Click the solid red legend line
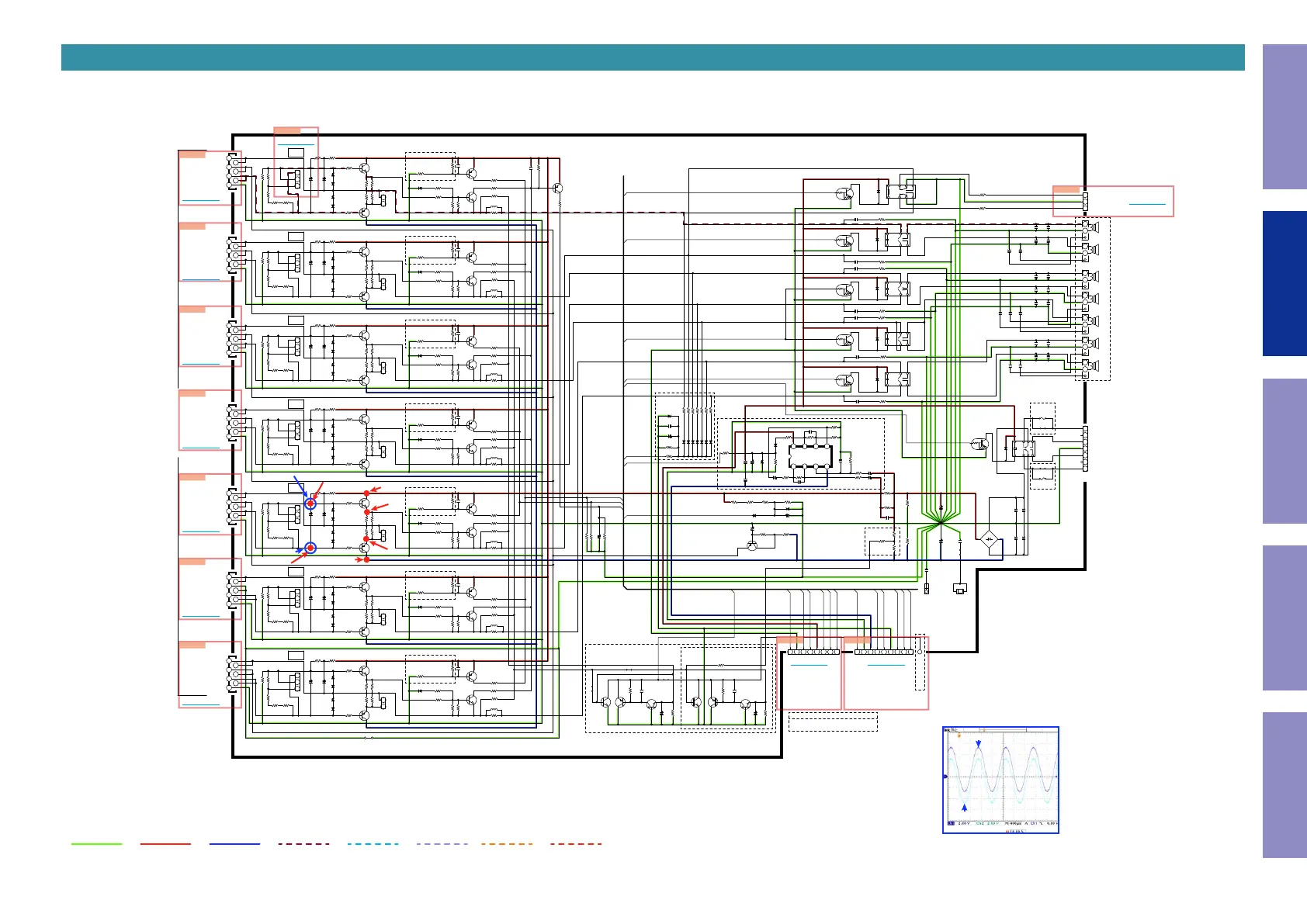The image size is (1307, 924). [165, 844]
